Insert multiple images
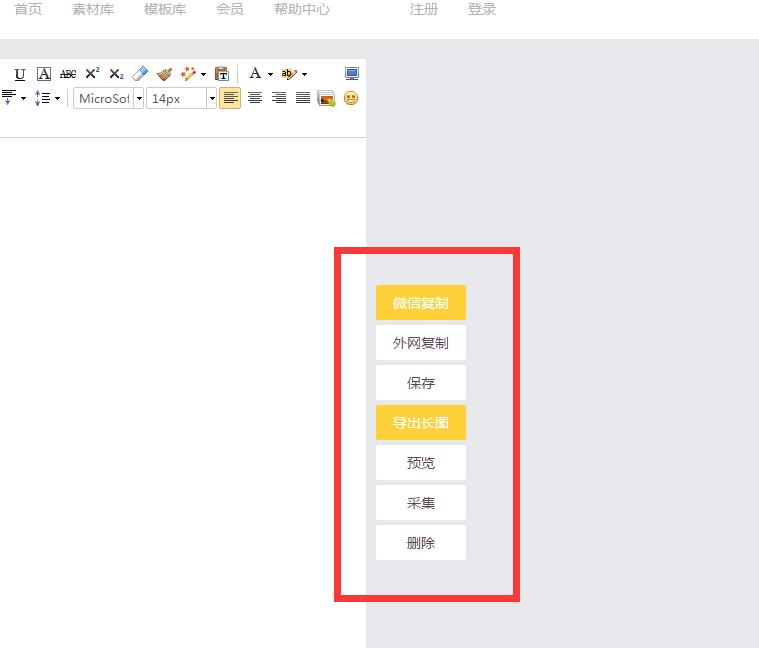This screenshot has height=648, width=759. click(x=326, y=98)
